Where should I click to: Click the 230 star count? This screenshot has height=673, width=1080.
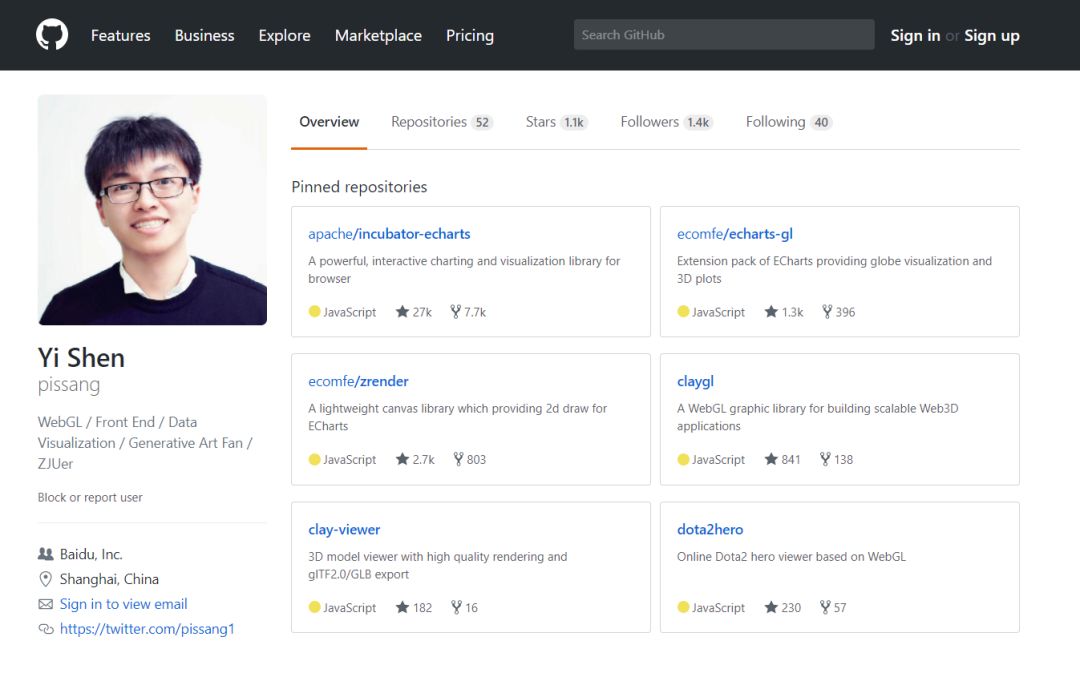point(791,608)
